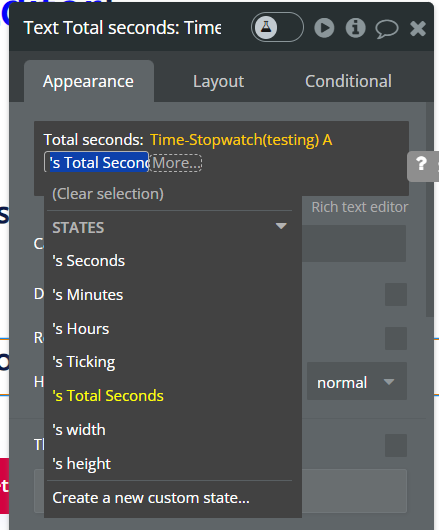This screenshot has width=439, height=530.
Task: Open the info icon for element reference
Action: coord(355,28)
